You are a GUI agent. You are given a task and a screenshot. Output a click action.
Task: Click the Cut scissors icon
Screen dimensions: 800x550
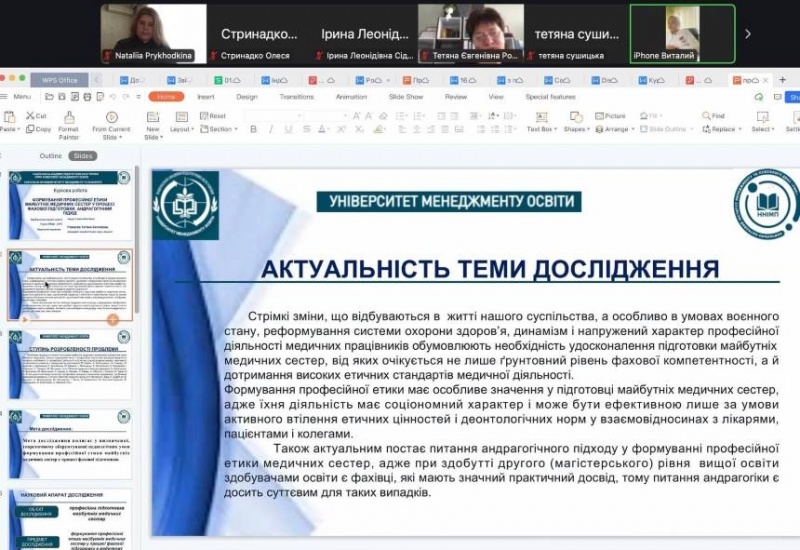(30, 116)
